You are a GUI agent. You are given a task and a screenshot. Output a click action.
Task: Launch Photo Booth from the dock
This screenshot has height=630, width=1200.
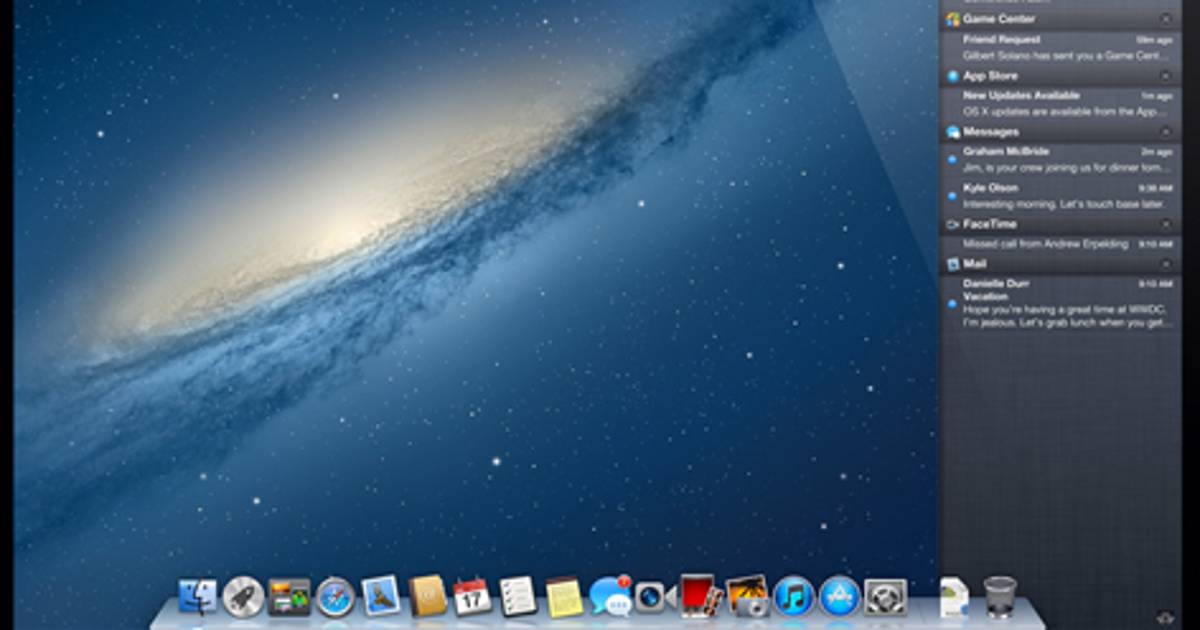[x=700, y=597]
